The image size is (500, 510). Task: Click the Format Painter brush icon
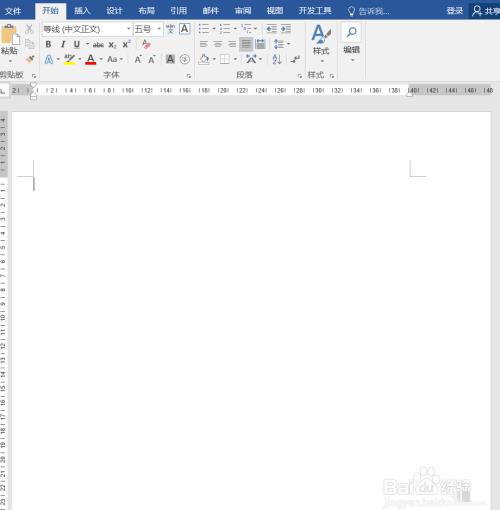[30, 59]
